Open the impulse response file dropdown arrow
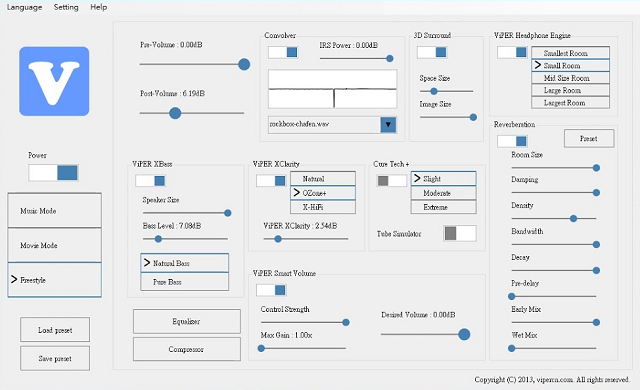 (388, 124)
